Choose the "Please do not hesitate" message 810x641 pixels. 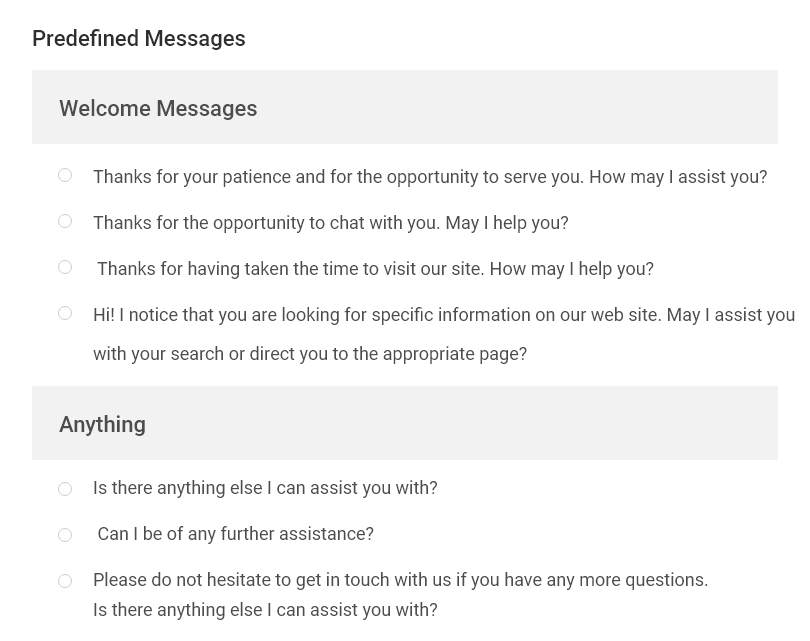(65, 580)
